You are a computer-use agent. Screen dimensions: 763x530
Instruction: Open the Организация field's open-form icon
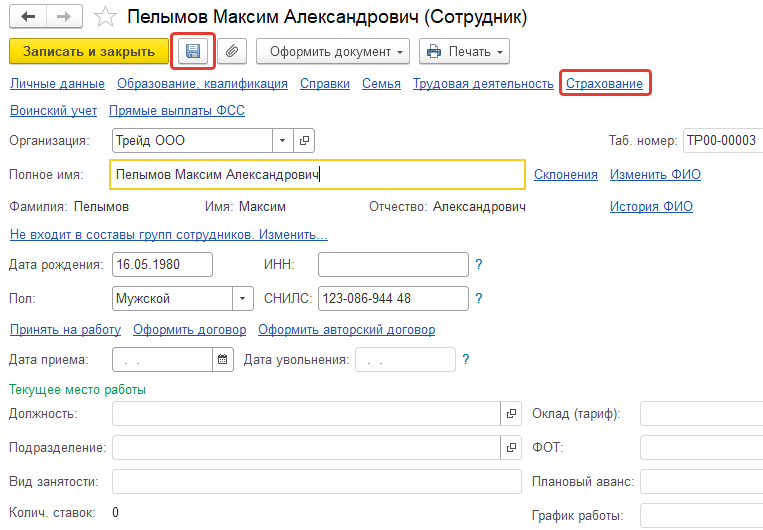(x=305, y=141)
